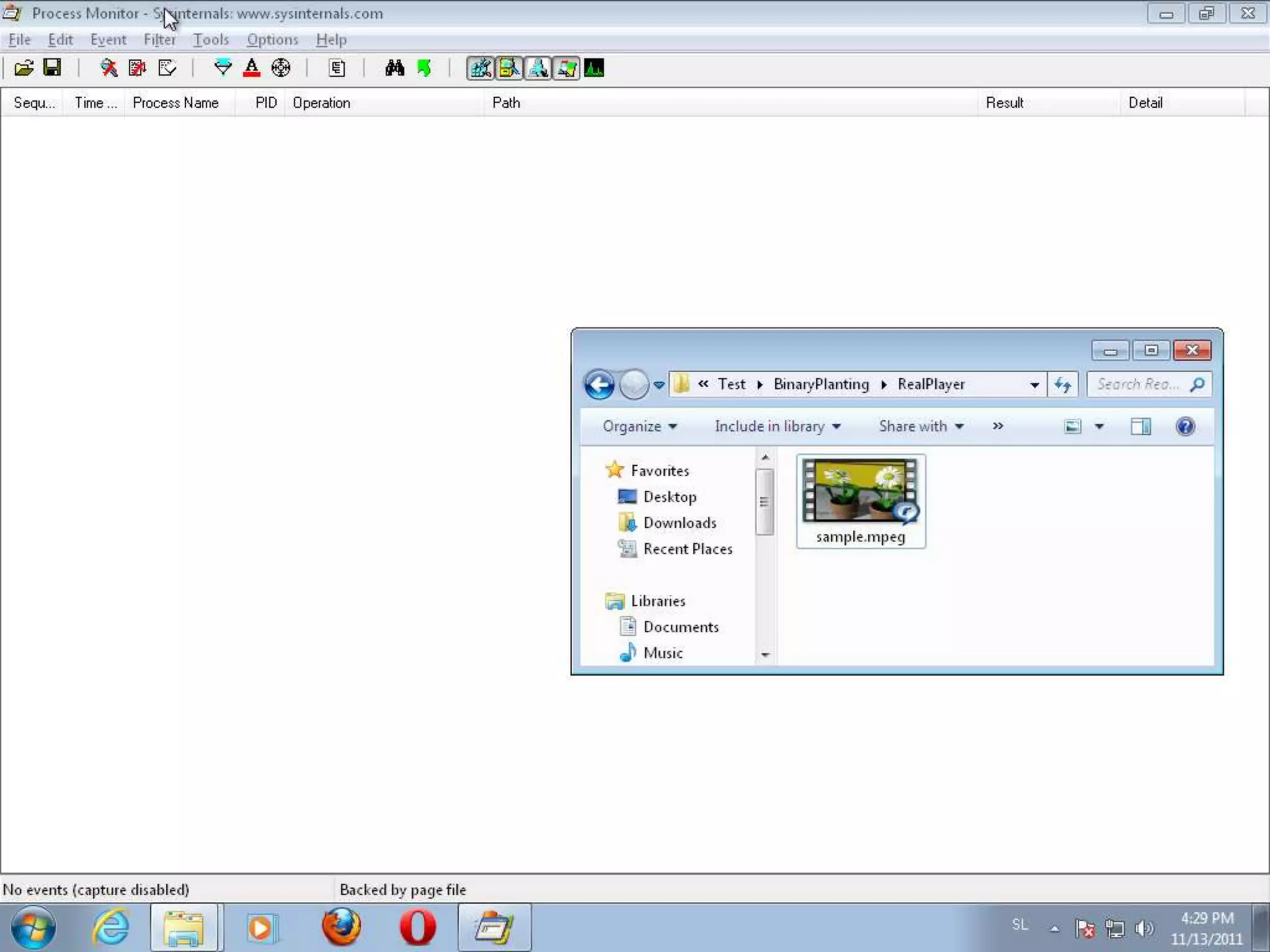Click the Explorer navigation pane scrollbar thumb

point(765,502)
